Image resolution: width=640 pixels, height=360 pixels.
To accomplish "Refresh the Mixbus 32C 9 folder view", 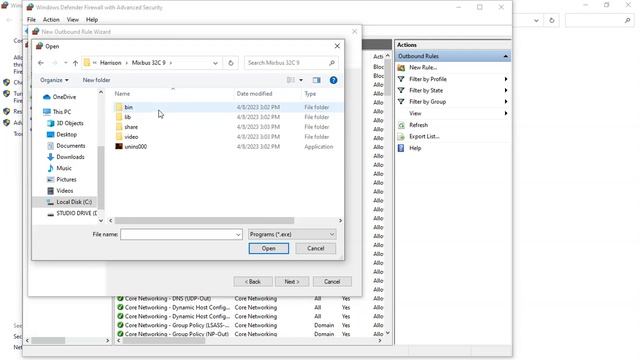I will click(x=231, y=63).
